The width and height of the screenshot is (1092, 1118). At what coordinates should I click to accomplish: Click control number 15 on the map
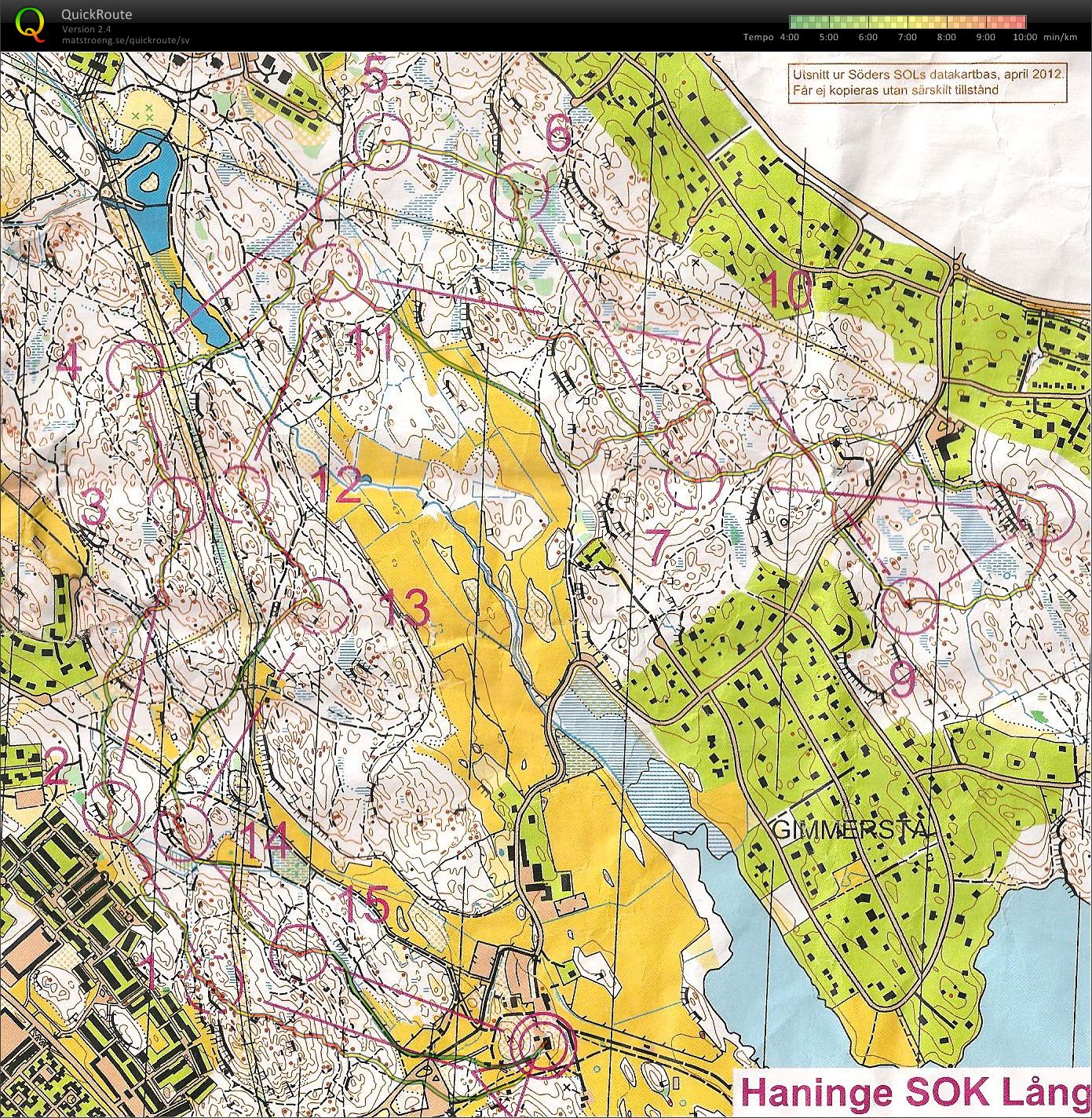point(366,905)
